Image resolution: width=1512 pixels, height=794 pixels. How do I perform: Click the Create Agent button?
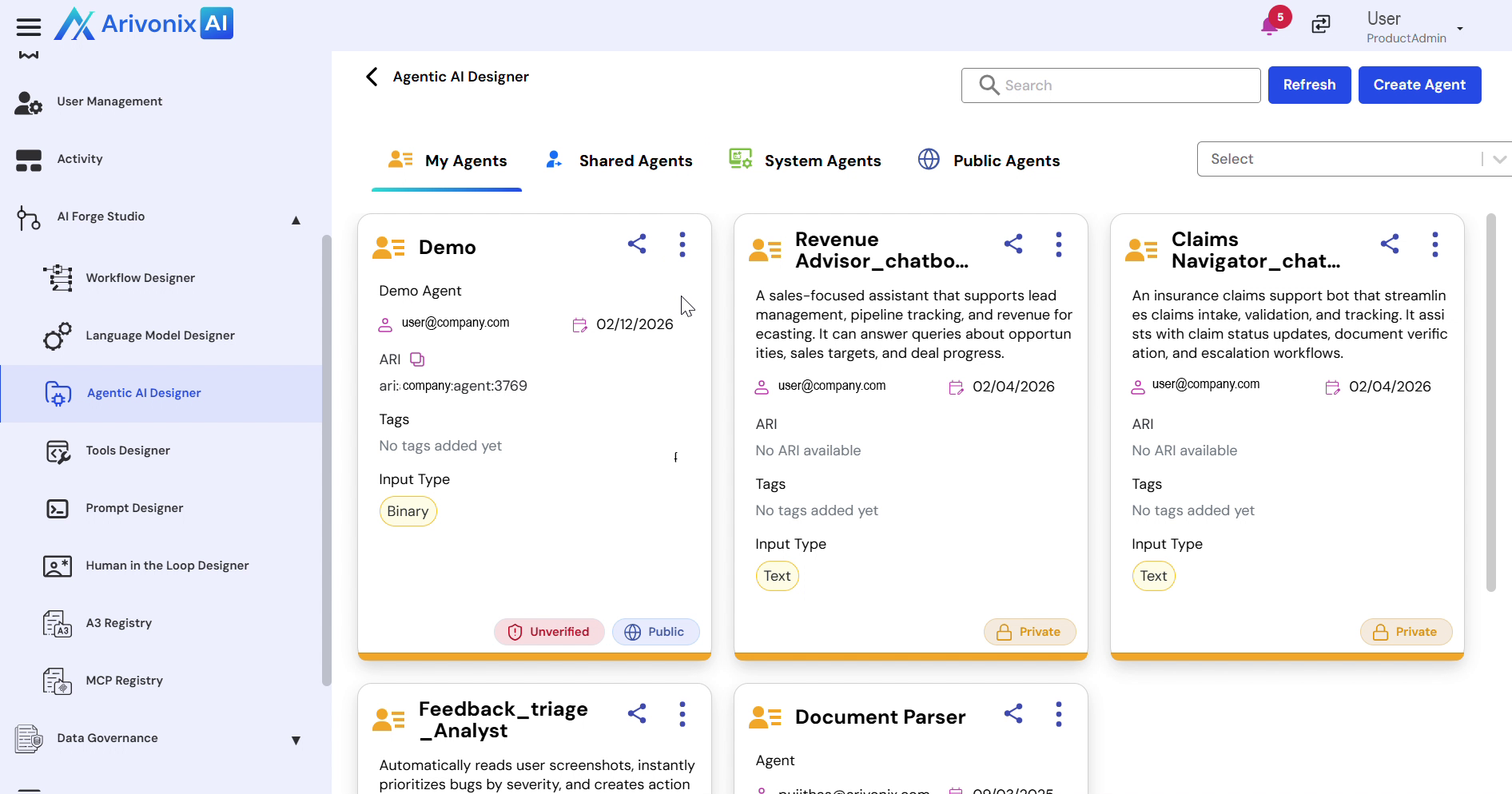click(x=1419, y=85)
